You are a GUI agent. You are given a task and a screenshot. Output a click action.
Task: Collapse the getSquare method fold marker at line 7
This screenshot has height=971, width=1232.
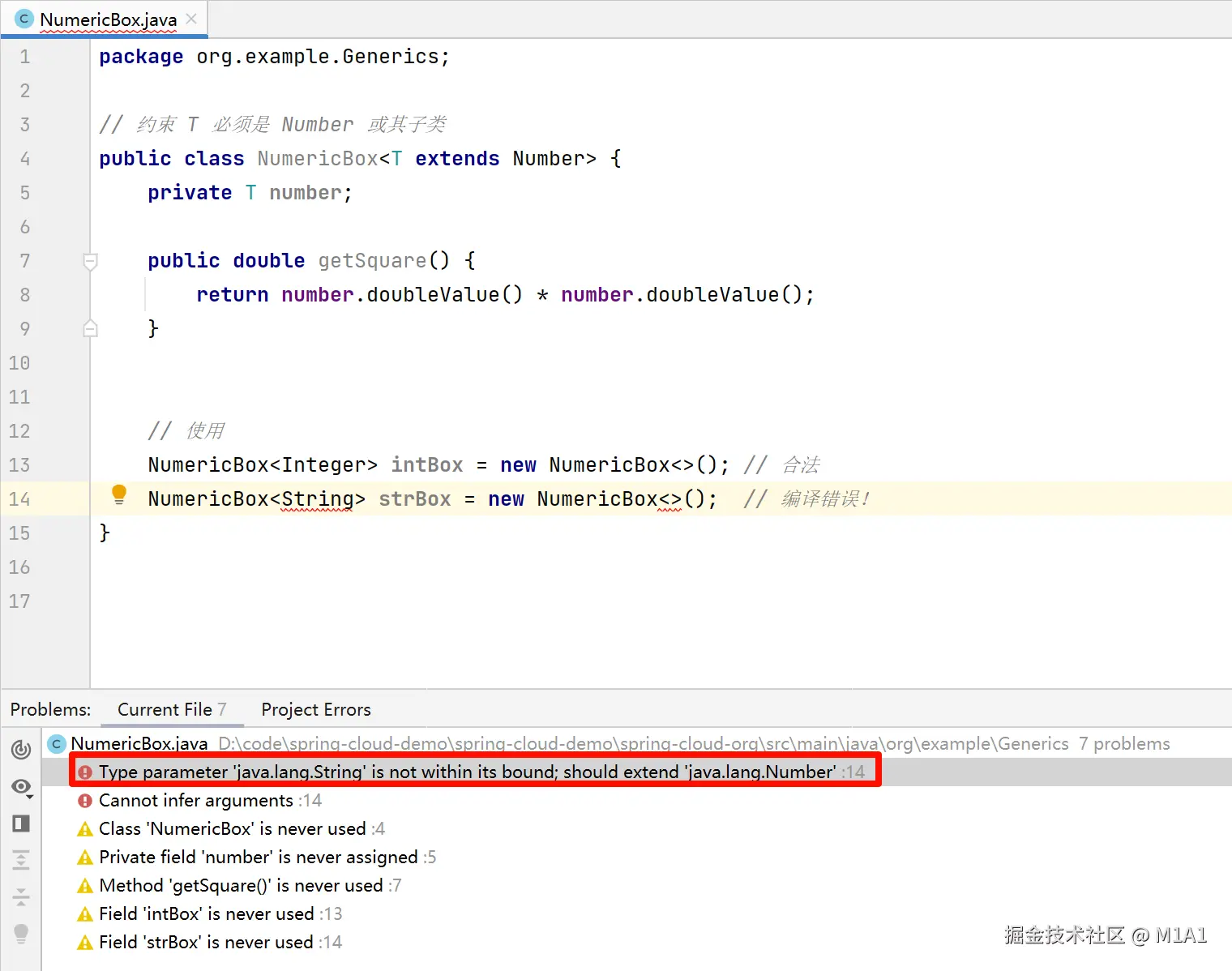click(91, 261)
